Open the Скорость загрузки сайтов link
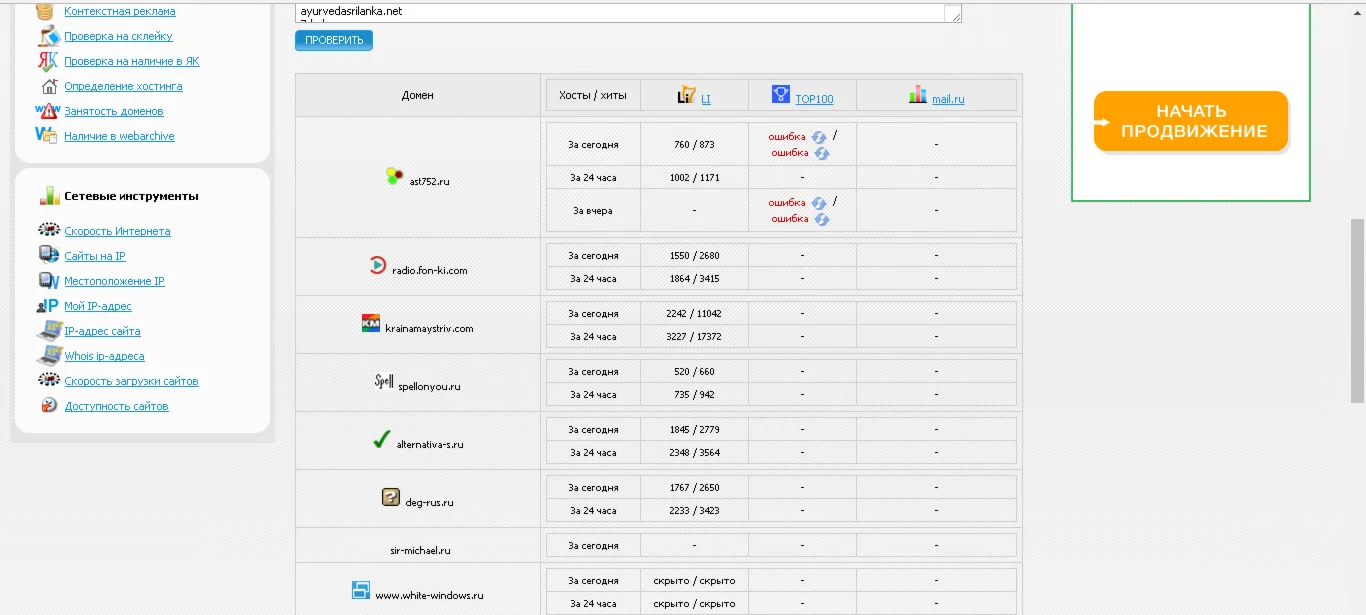 131,382
